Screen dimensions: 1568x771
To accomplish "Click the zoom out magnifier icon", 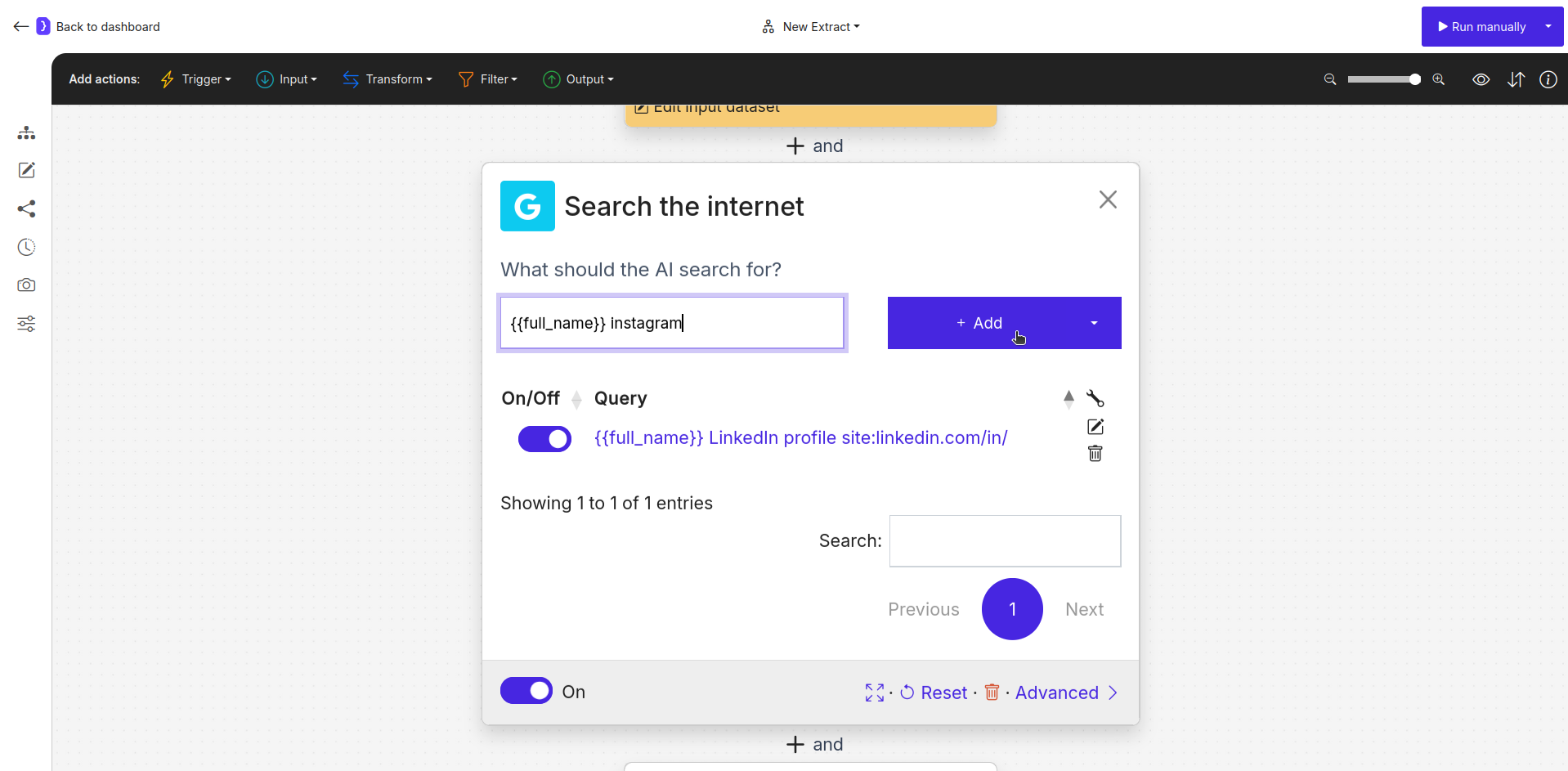I will (1329, 79).
